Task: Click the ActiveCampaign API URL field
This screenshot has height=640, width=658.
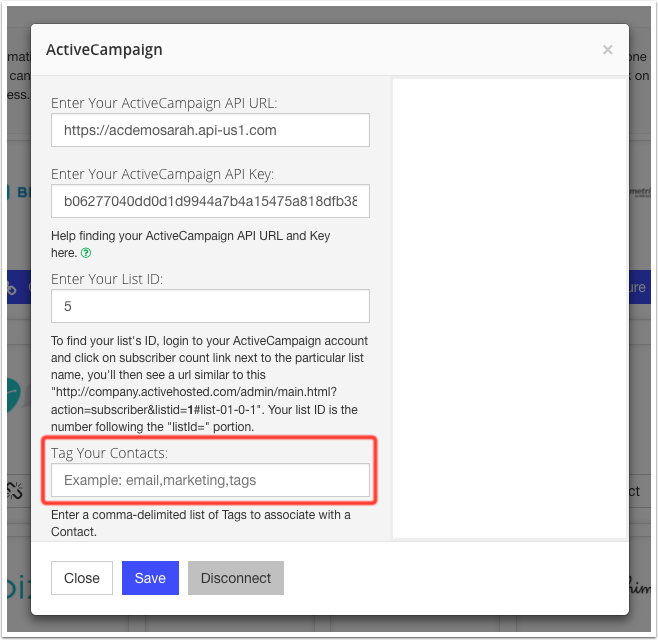Action: (210, 130)
